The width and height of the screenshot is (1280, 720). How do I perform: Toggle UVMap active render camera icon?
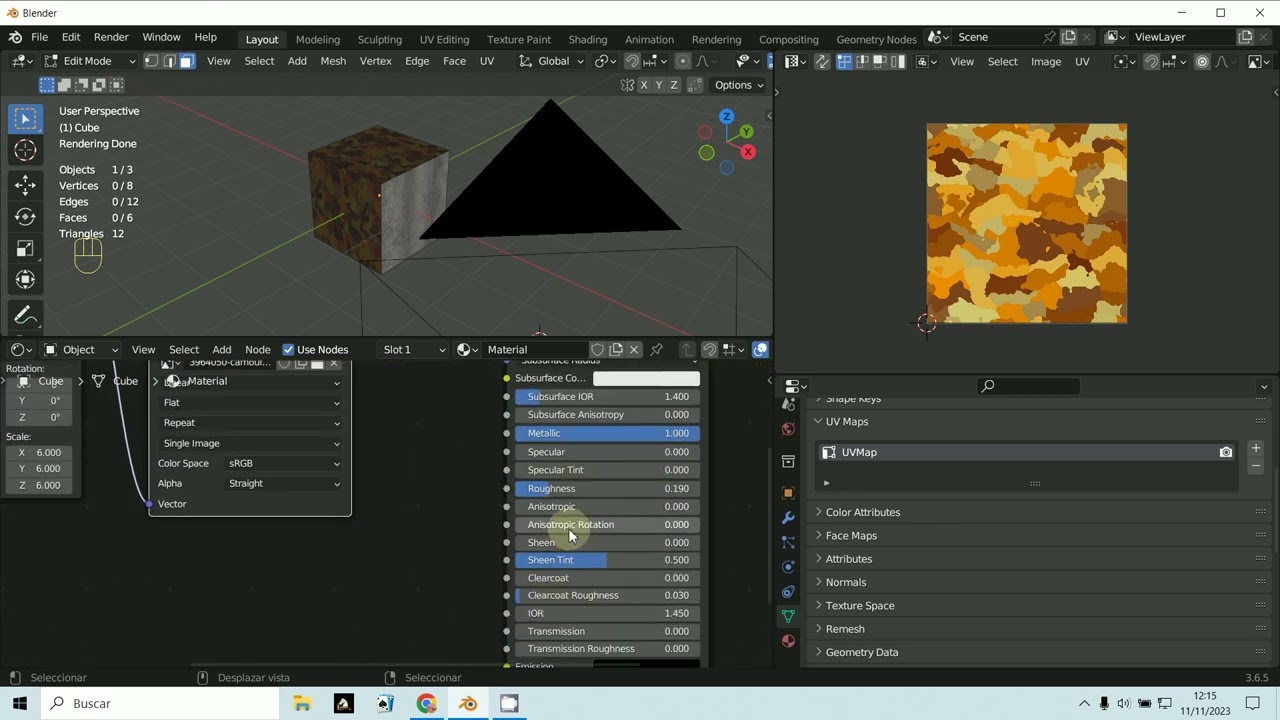[1225, 452]
